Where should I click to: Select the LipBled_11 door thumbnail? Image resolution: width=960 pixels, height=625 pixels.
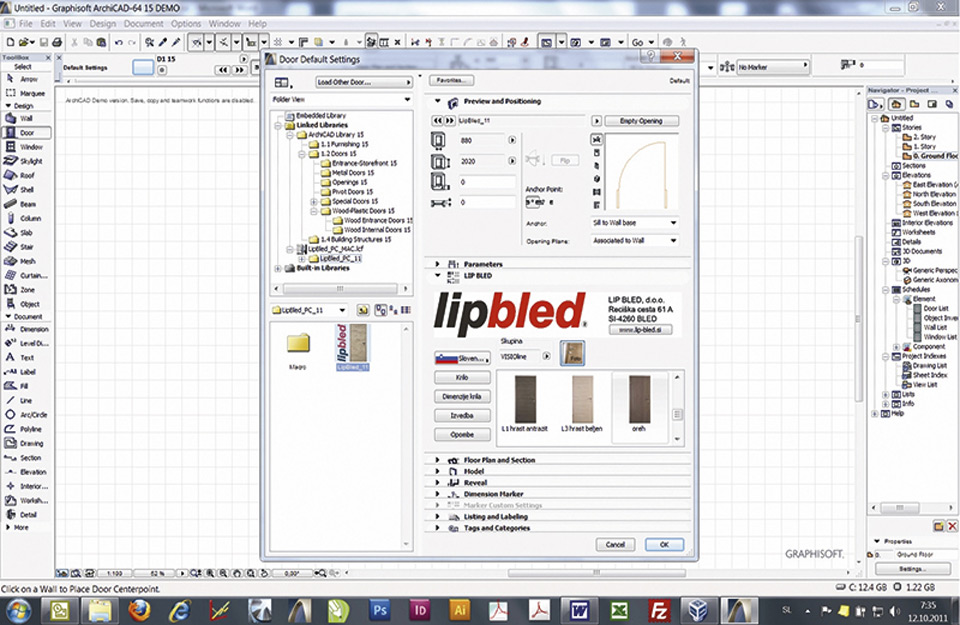352,346
